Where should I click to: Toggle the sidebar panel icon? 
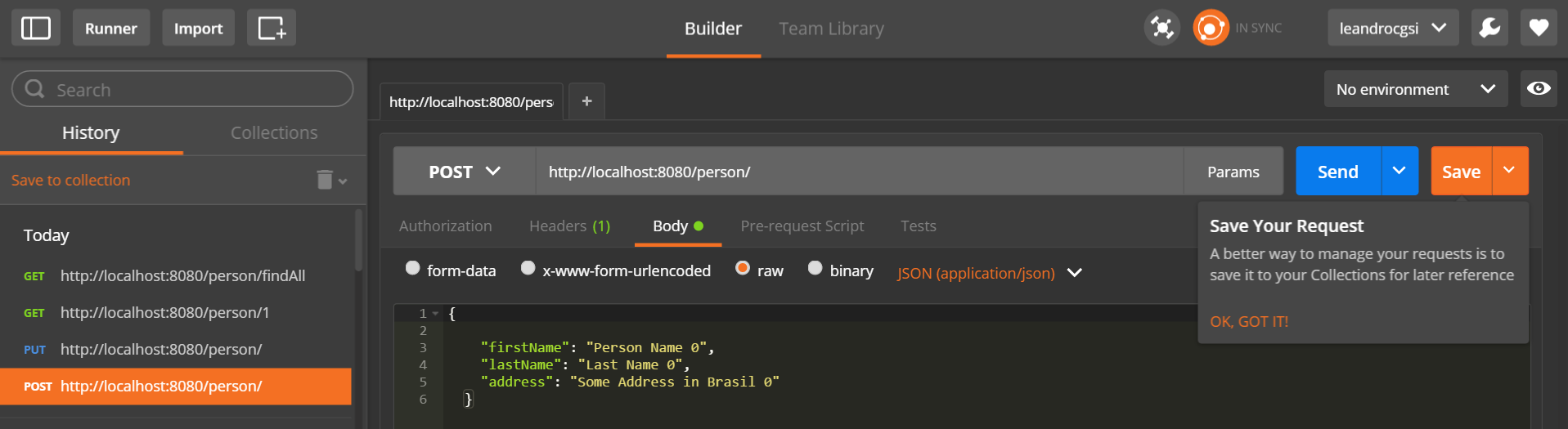click(36, 28)
